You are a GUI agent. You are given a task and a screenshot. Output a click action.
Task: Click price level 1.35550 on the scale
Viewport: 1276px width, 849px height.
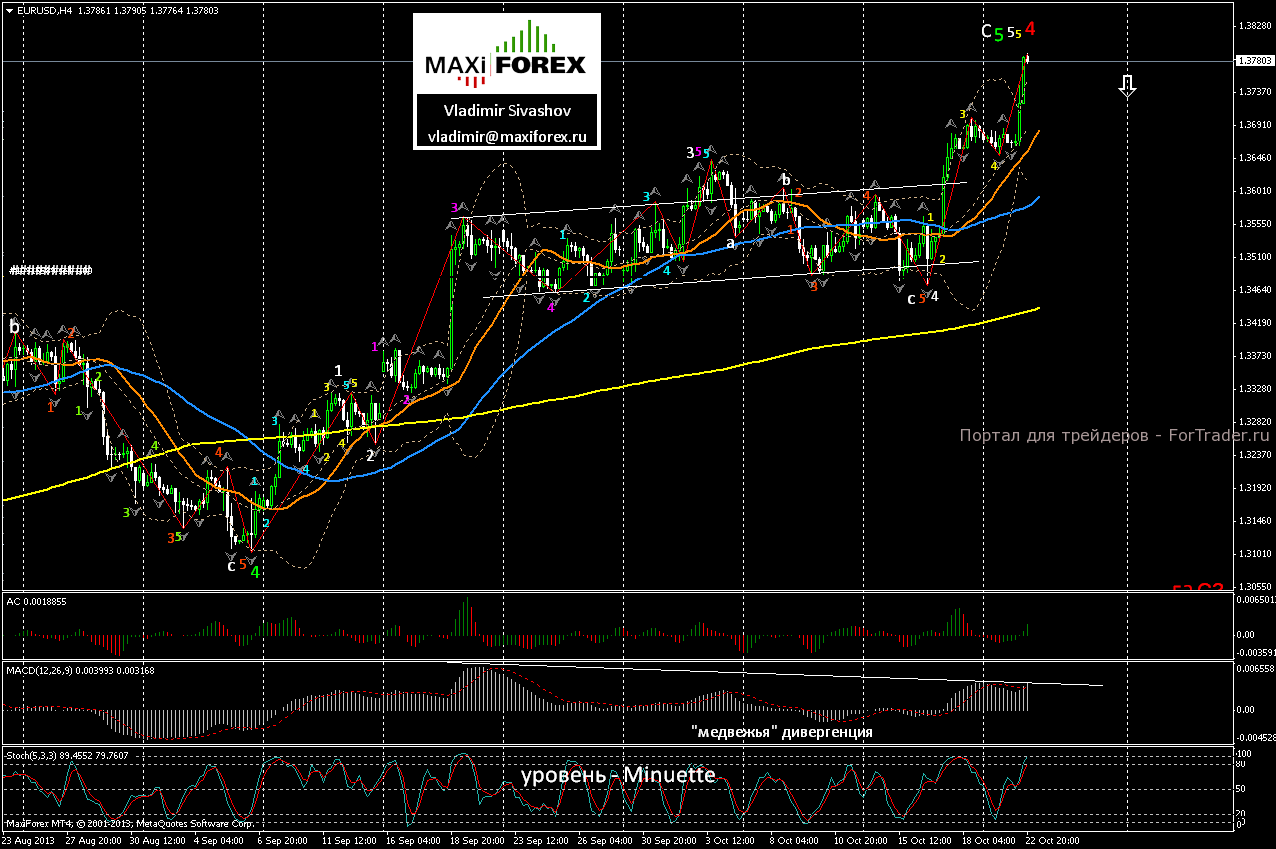coord(1254,223)
